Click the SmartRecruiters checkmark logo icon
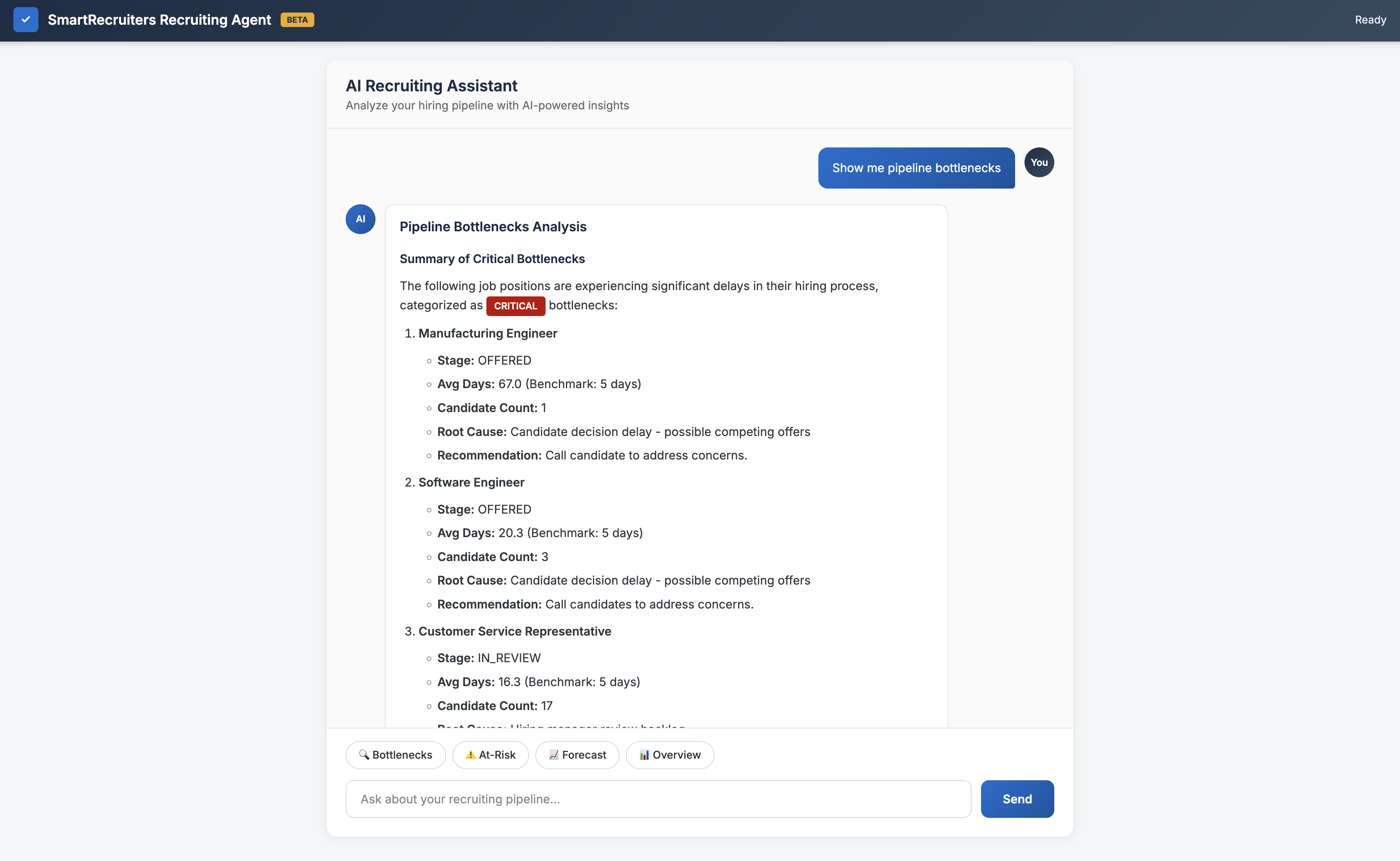Image resolution: width=1400 pixels, height=861 pixels. 25,19
